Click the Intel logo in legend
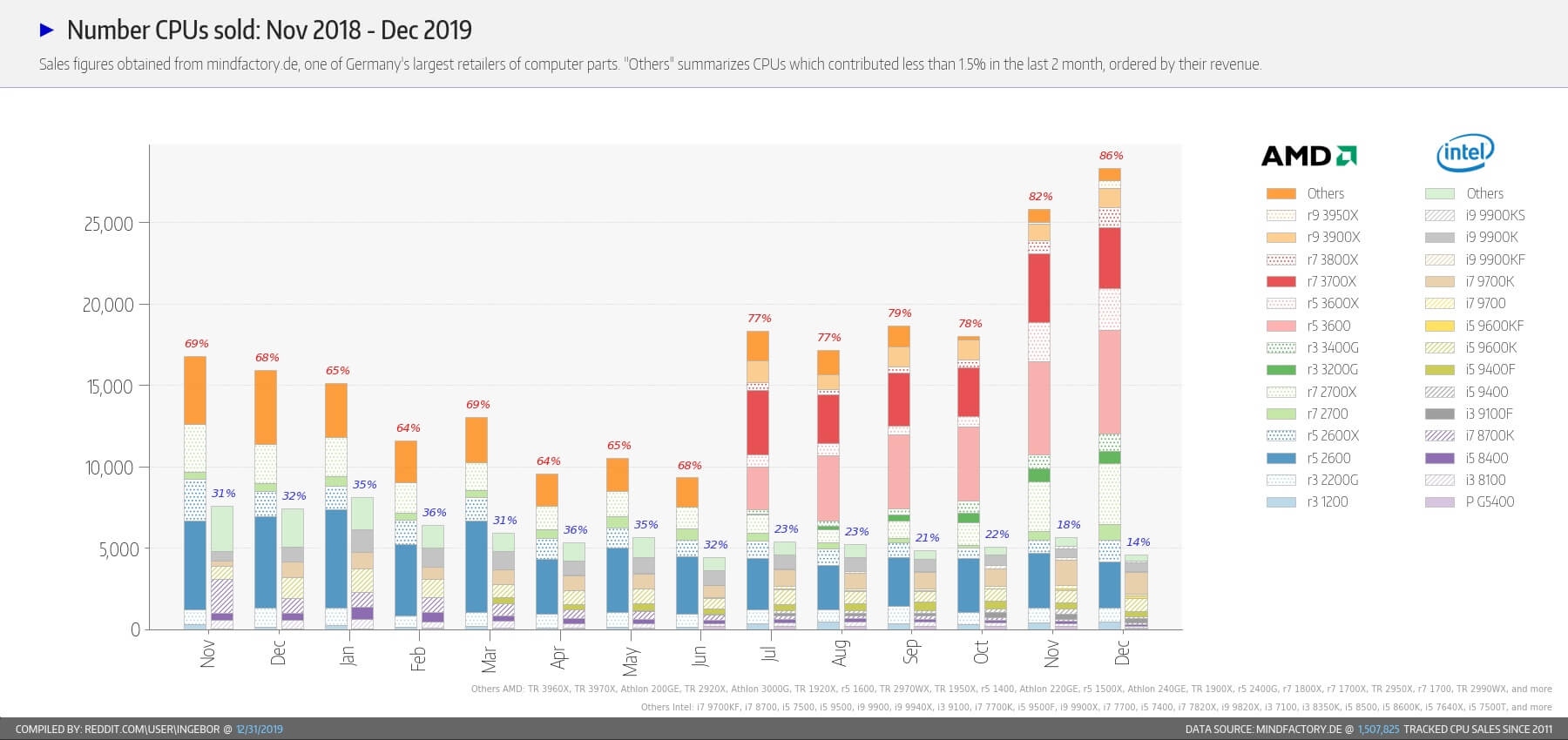The width and height of the screenshot is (1568, 740). (1465, 153)
